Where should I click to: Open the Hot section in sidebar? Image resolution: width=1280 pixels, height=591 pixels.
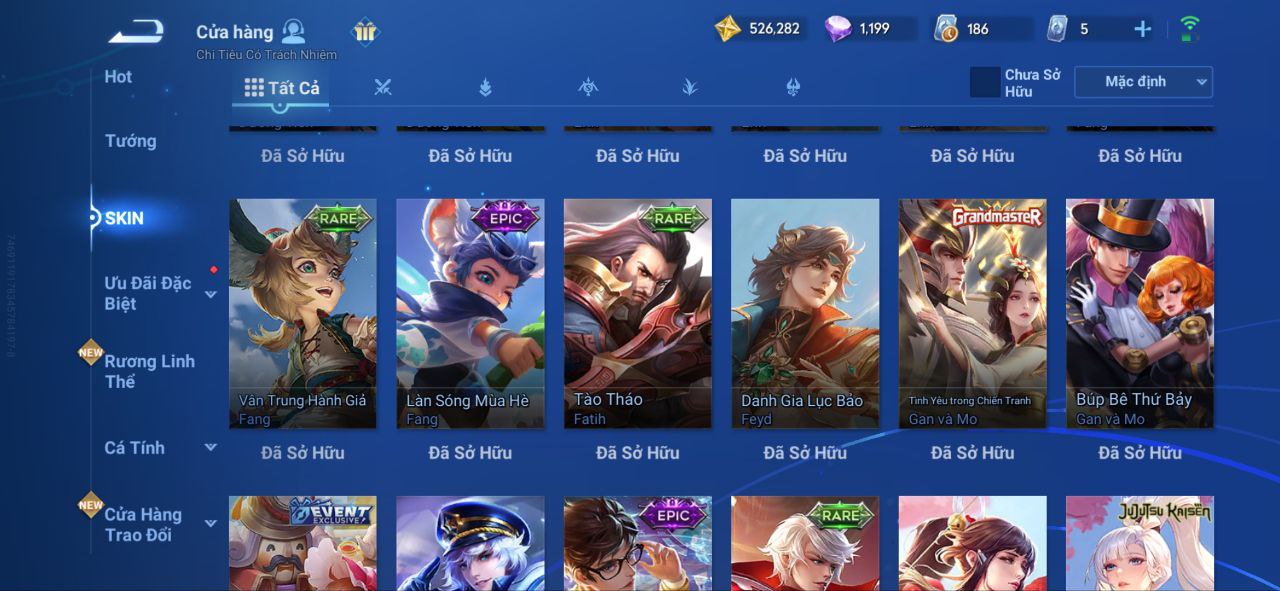point(118,77)
